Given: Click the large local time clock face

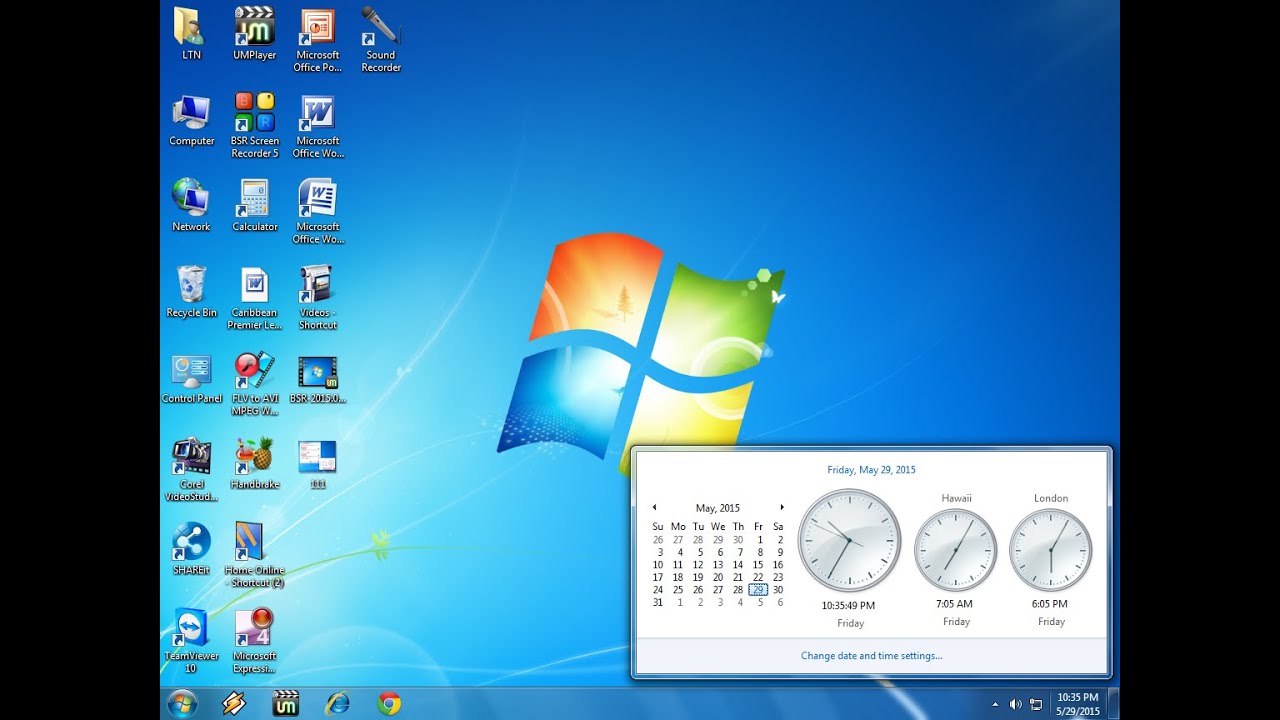Looking at the screenshot, I should click(x=849, y=541).
